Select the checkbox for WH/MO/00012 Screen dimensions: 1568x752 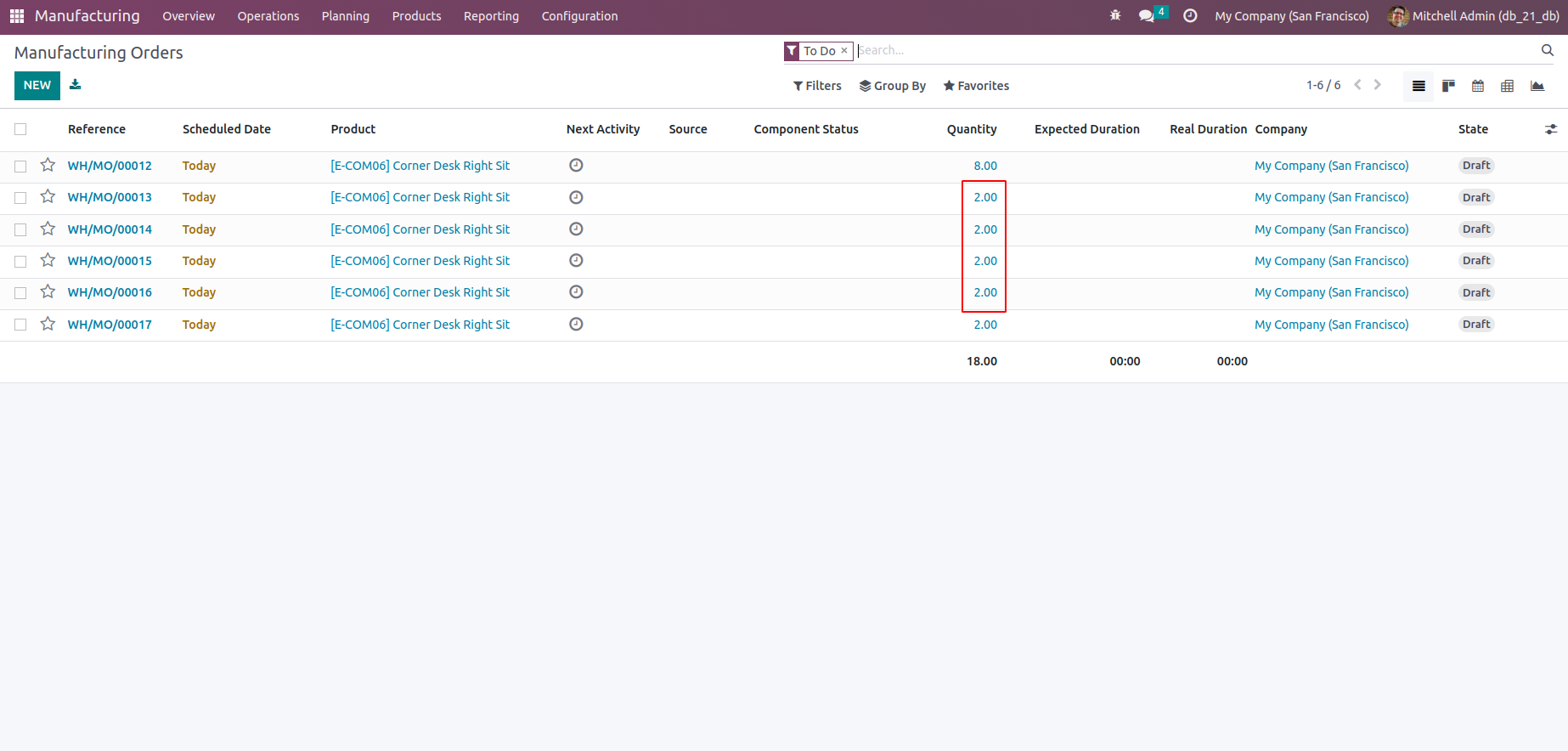[20, 167]
